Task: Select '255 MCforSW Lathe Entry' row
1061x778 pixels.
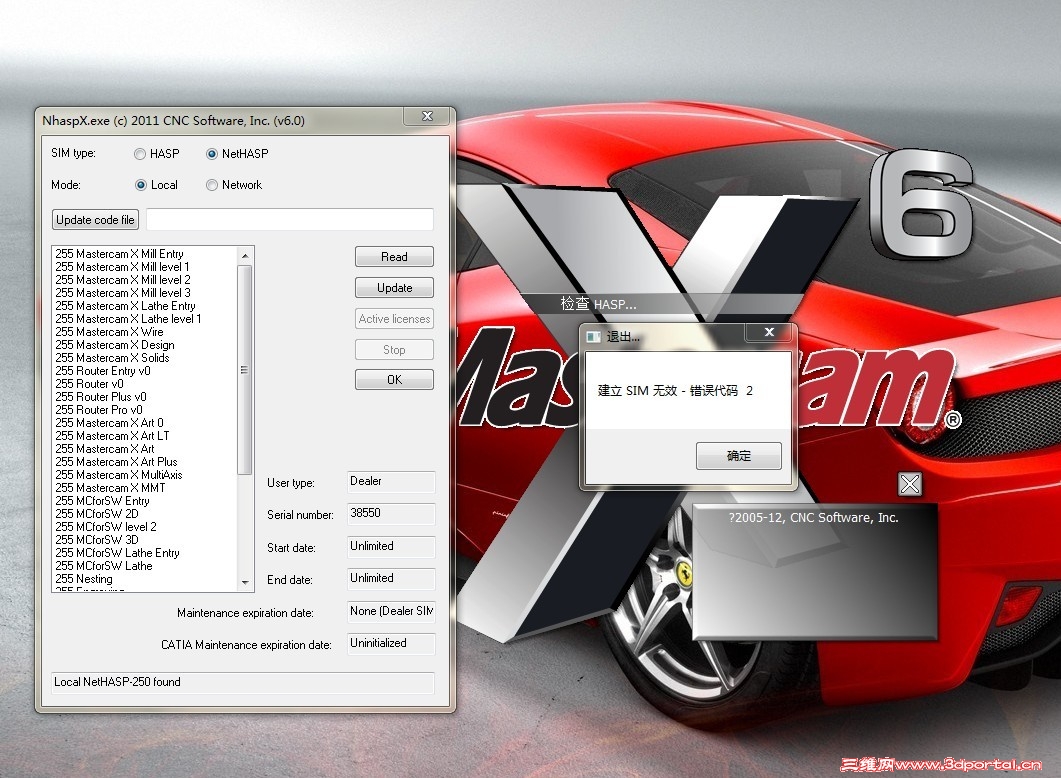Action: pos(145,553)
